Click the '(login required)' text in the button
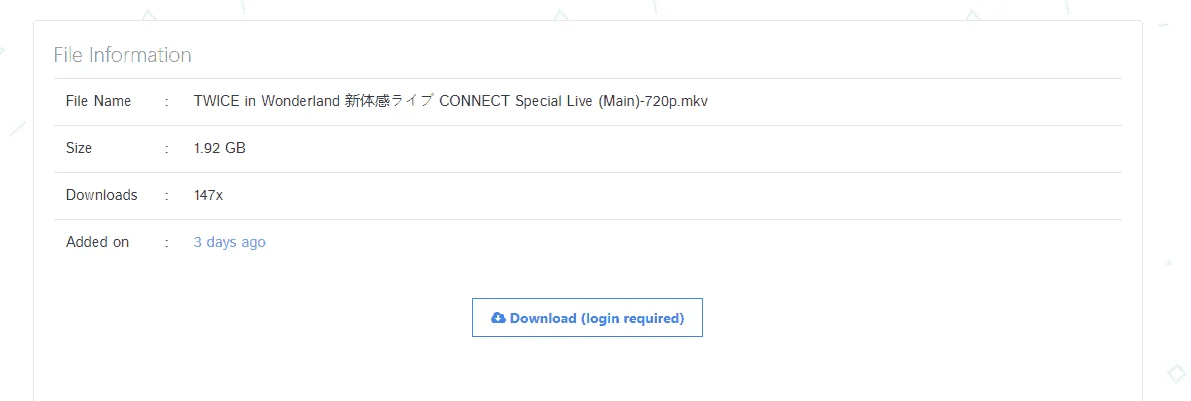The image size is (1191, 401). [632, 318]
